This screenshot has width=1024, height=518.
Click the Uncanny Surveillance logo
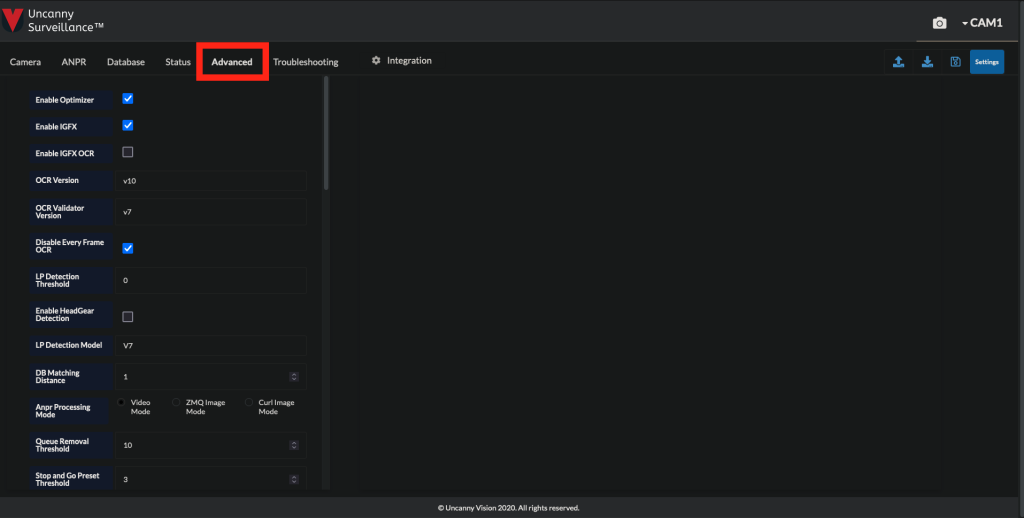pos(56,20)
